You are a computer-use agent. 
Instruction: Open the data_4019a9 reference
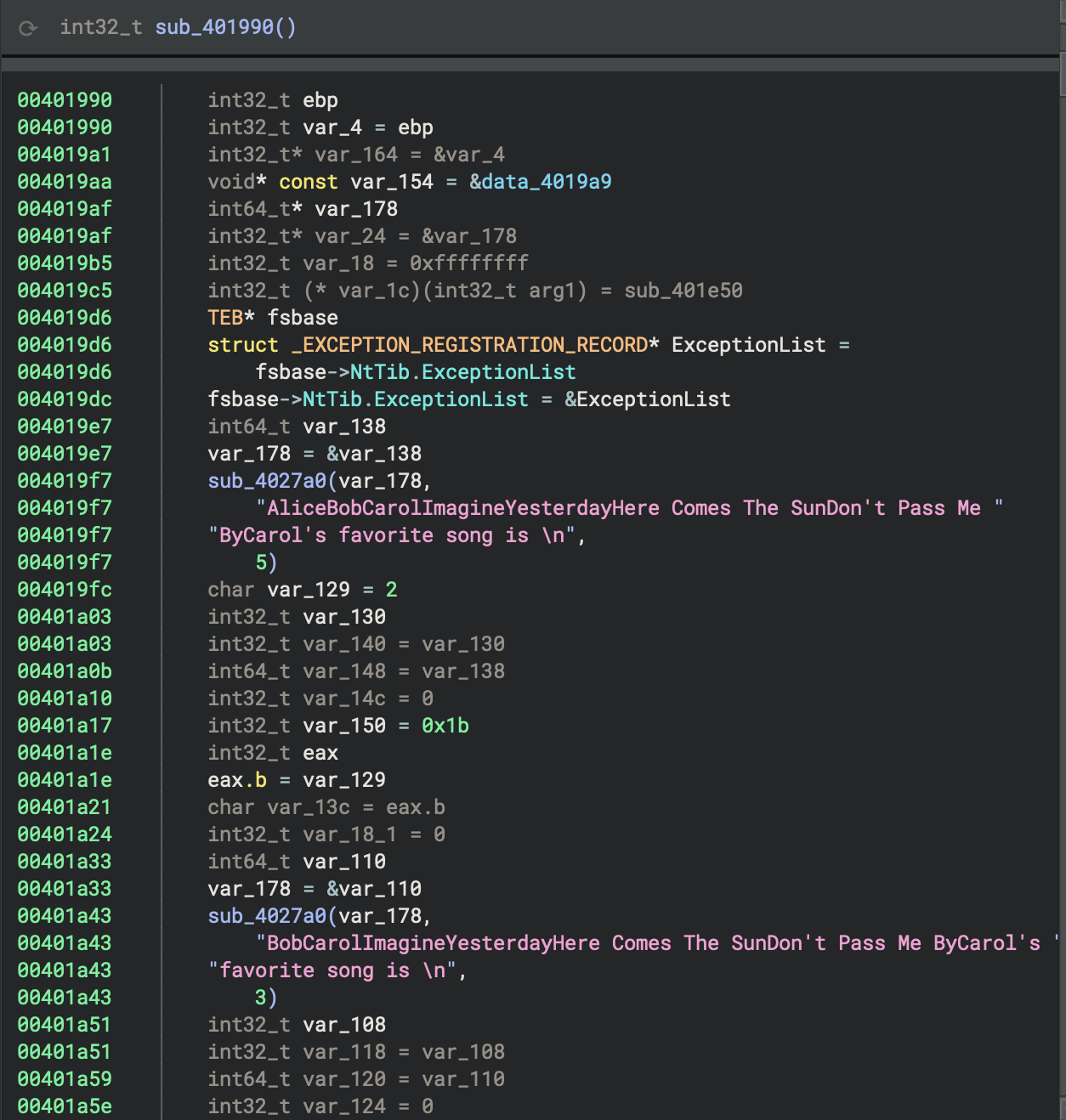point(547,182)
